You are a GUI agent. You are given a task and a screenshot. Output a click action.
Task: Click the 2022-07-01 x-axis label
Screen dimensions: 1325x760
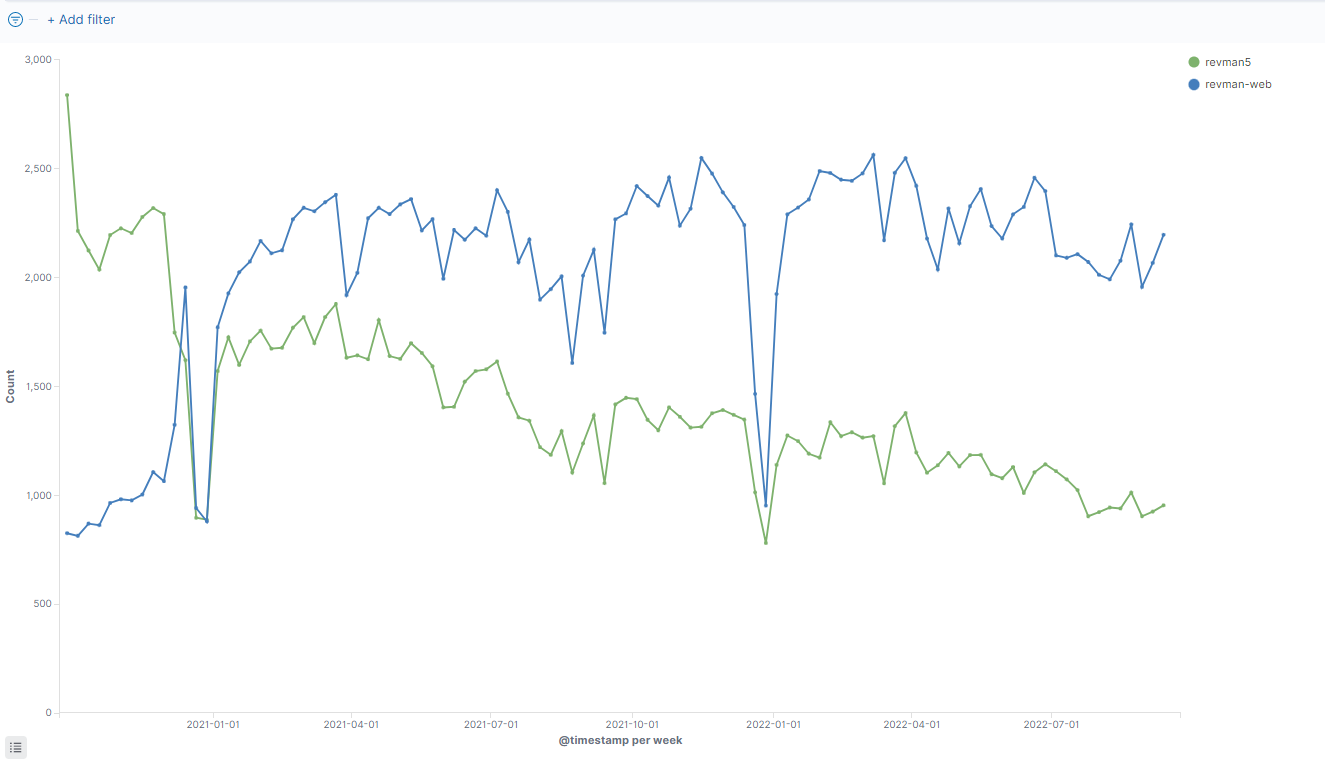pos(1053,724)
